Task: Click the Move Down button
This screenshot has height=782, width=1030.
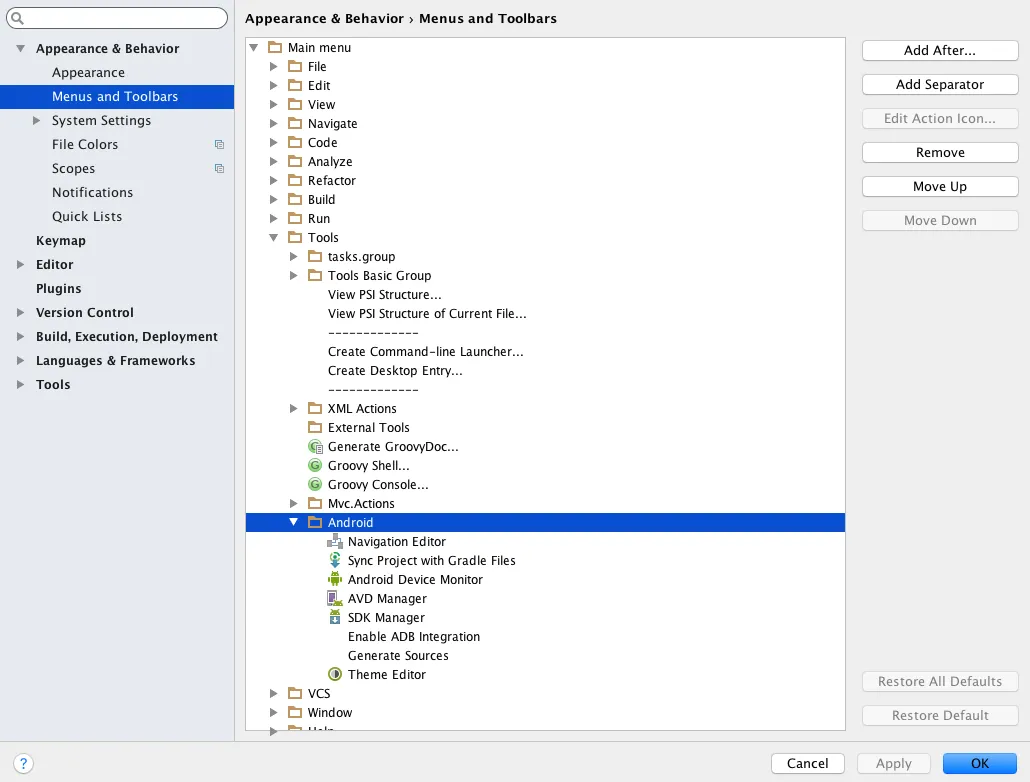Action: coord(940,221)
